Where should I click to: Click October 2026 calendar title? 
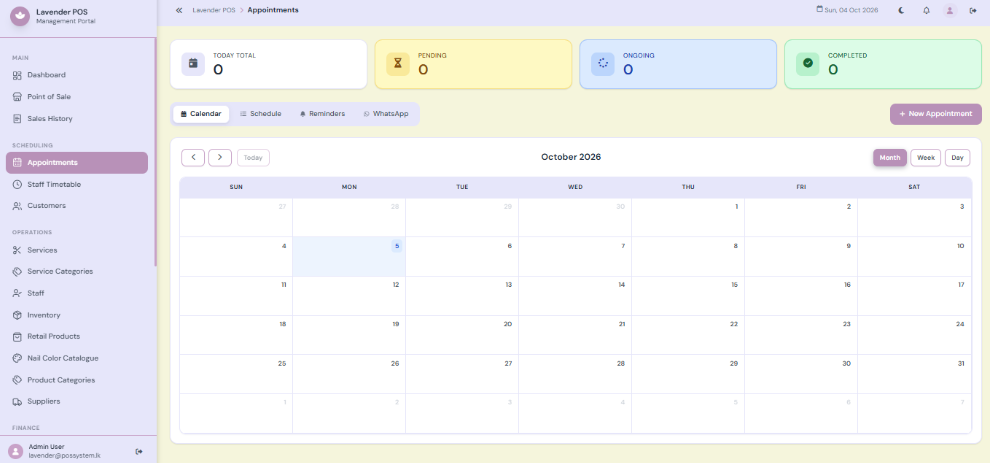(x=571, y=157)
